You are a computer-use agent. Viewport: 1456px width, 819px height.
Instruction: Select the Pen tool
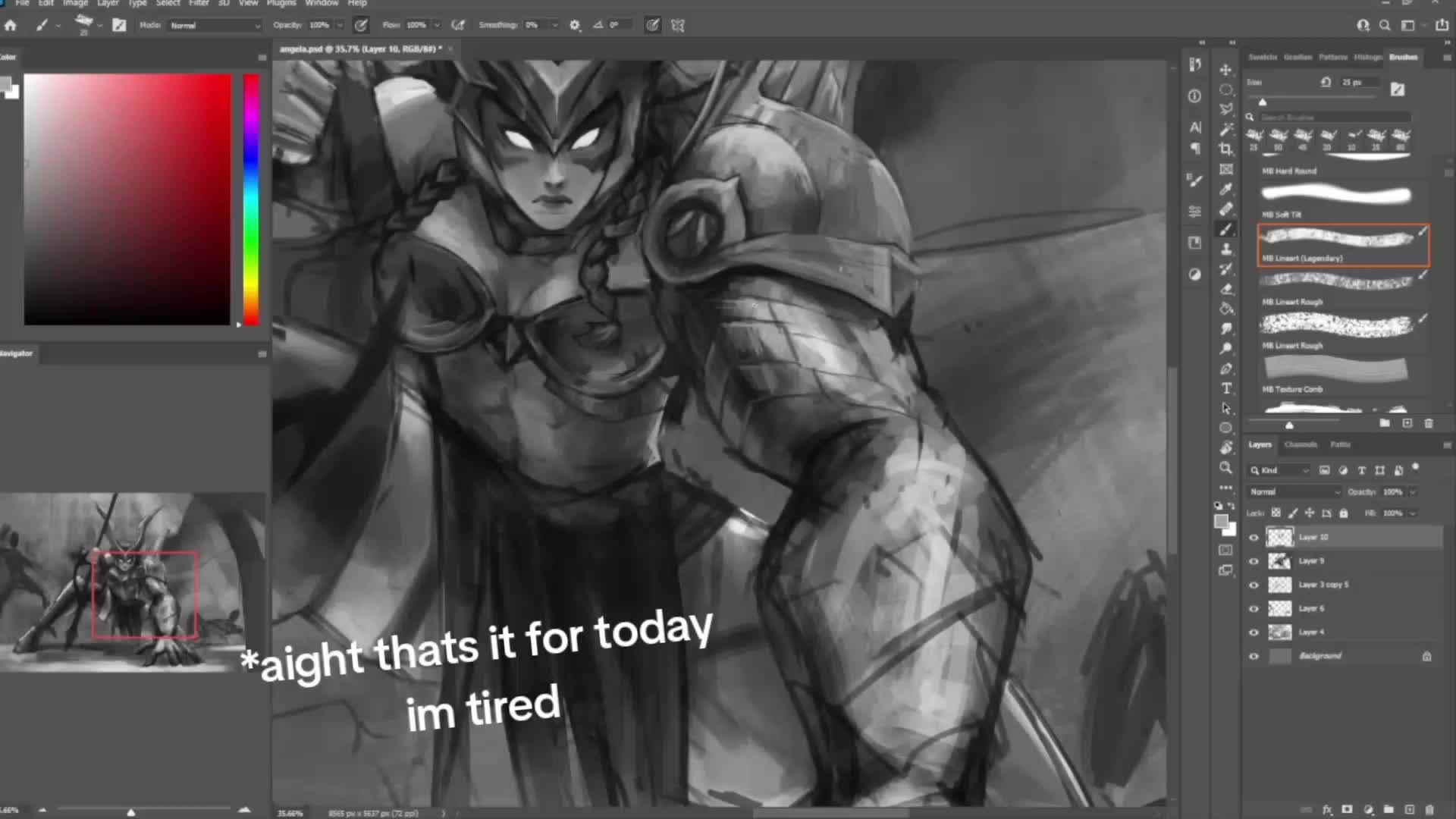point(1225,369)
